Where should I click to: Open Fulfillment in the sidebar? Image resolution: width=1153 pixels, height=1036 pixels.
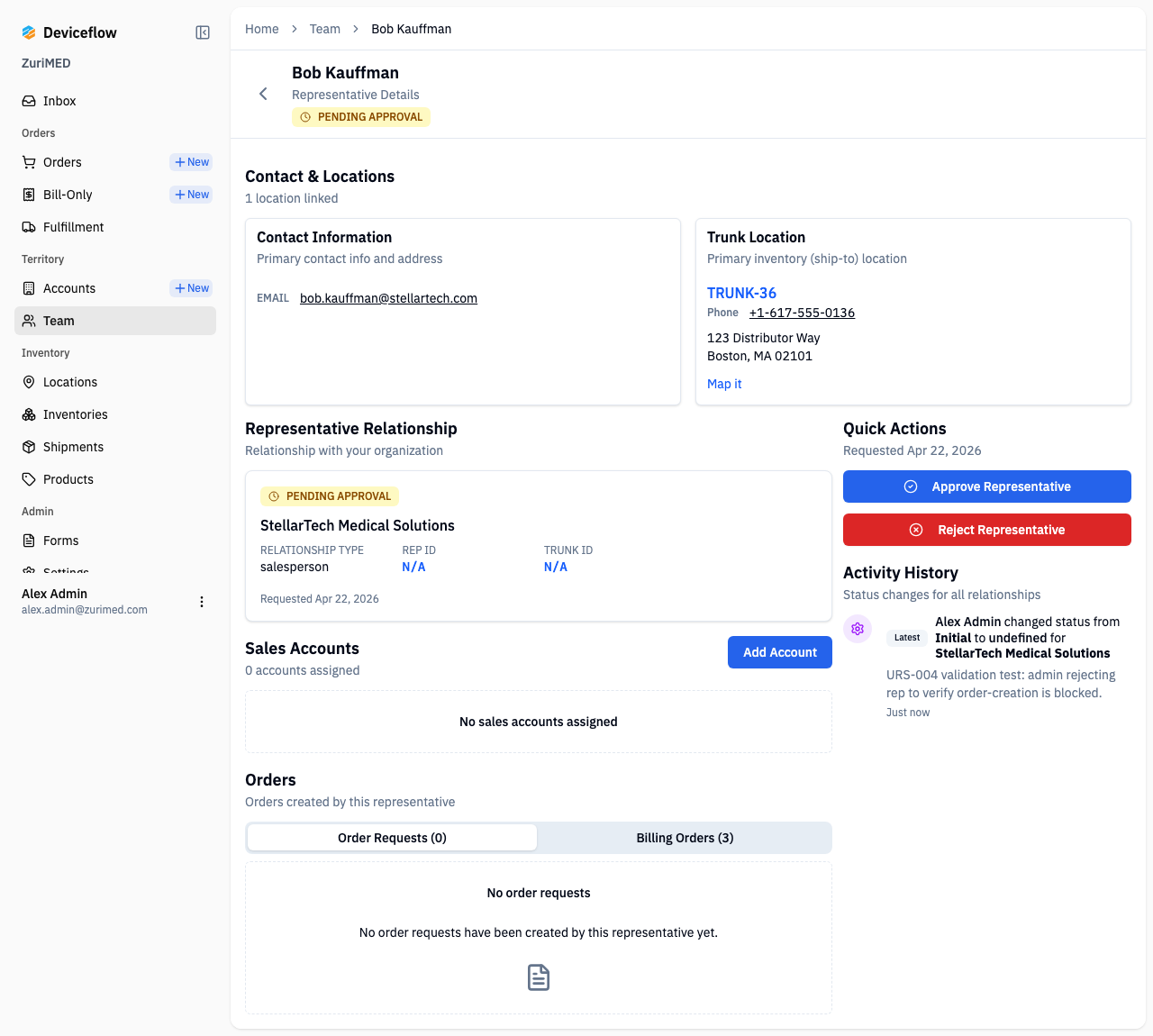click(115, 227)
